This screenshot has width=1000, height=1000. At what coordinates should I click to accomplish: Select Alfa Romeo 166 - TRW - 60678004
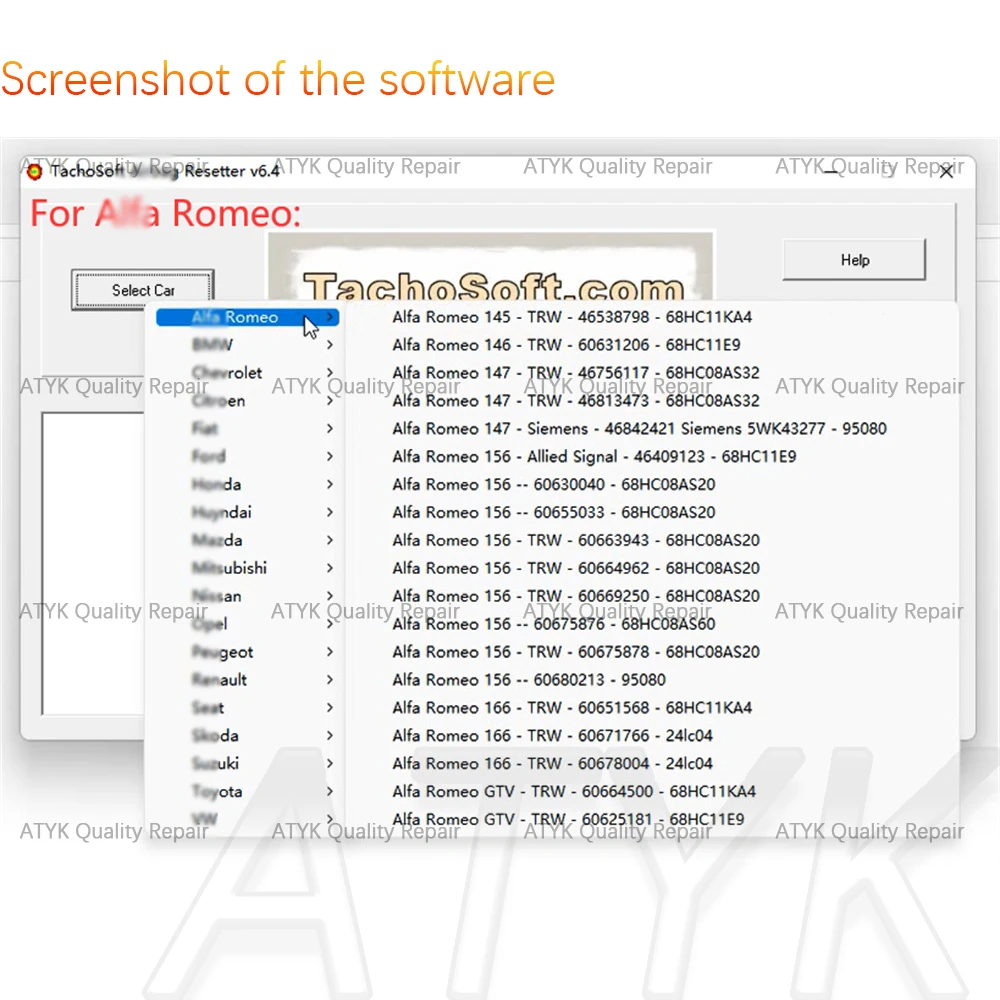pyautogui.click(x=552, y=763)
